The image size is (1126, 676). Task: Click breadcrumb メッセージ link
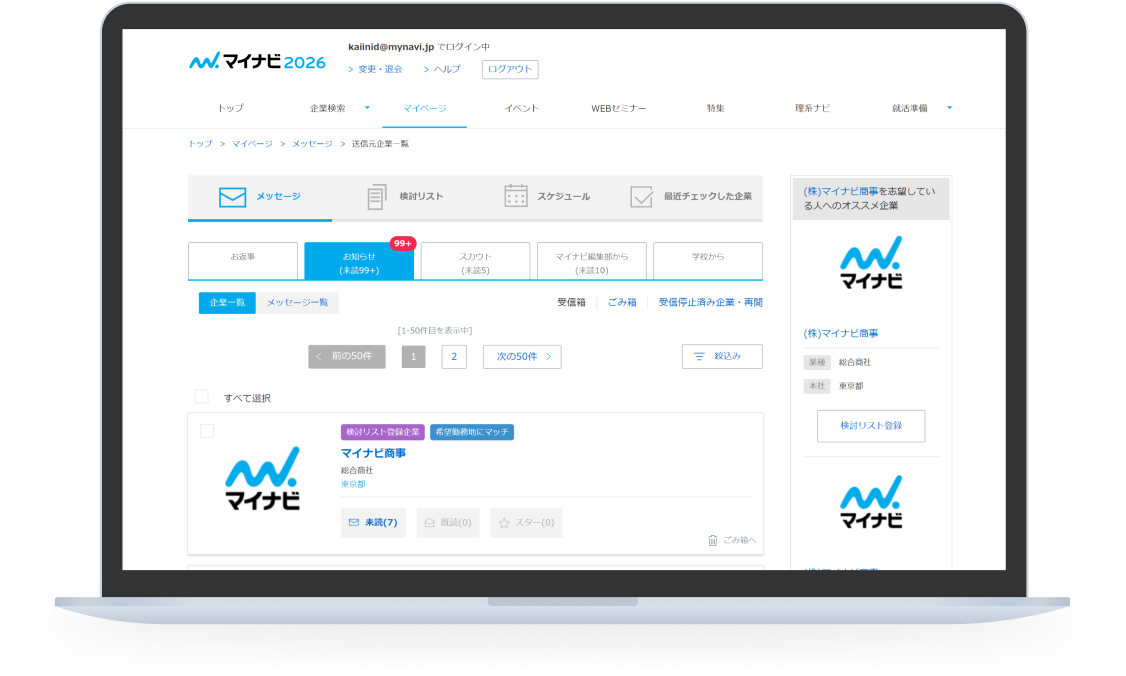312,144
